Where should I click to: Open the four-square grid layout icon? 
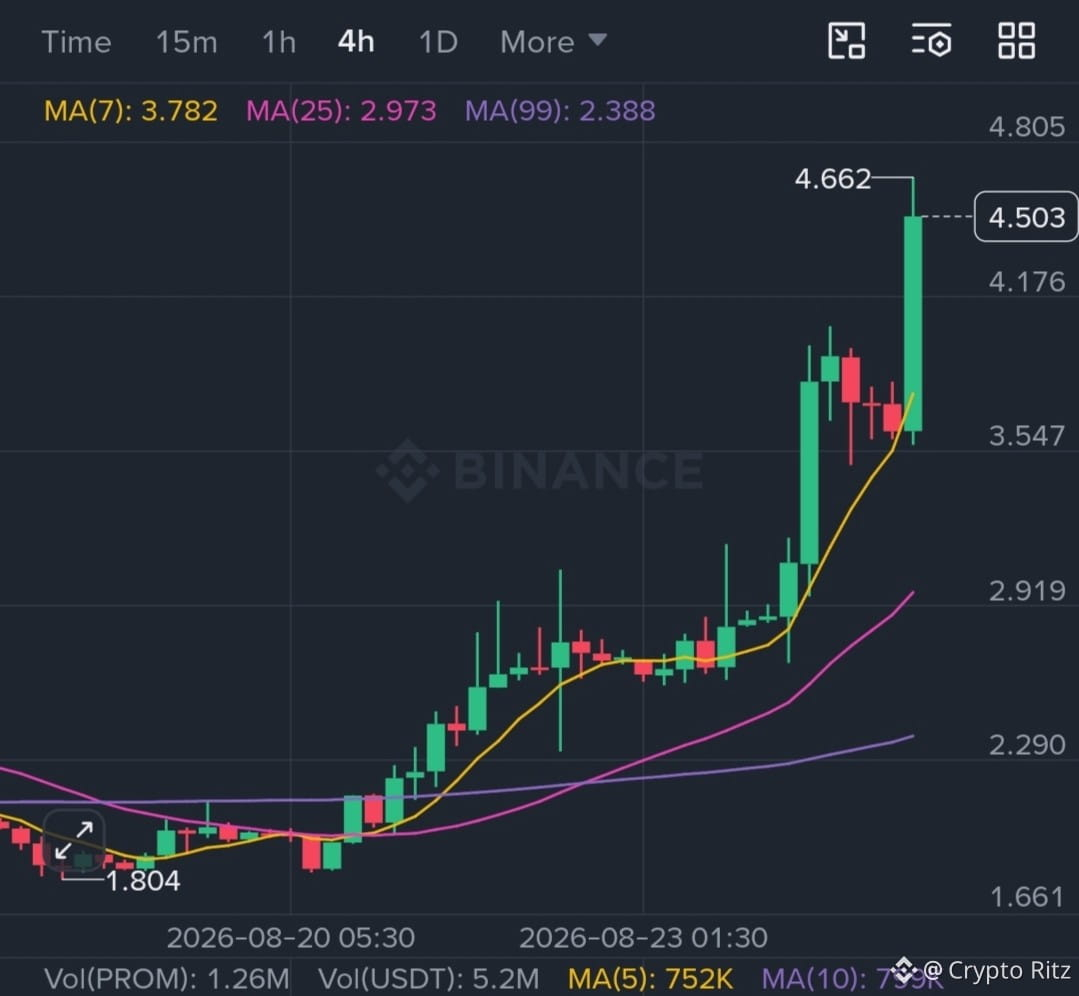tap(1016, 41)
